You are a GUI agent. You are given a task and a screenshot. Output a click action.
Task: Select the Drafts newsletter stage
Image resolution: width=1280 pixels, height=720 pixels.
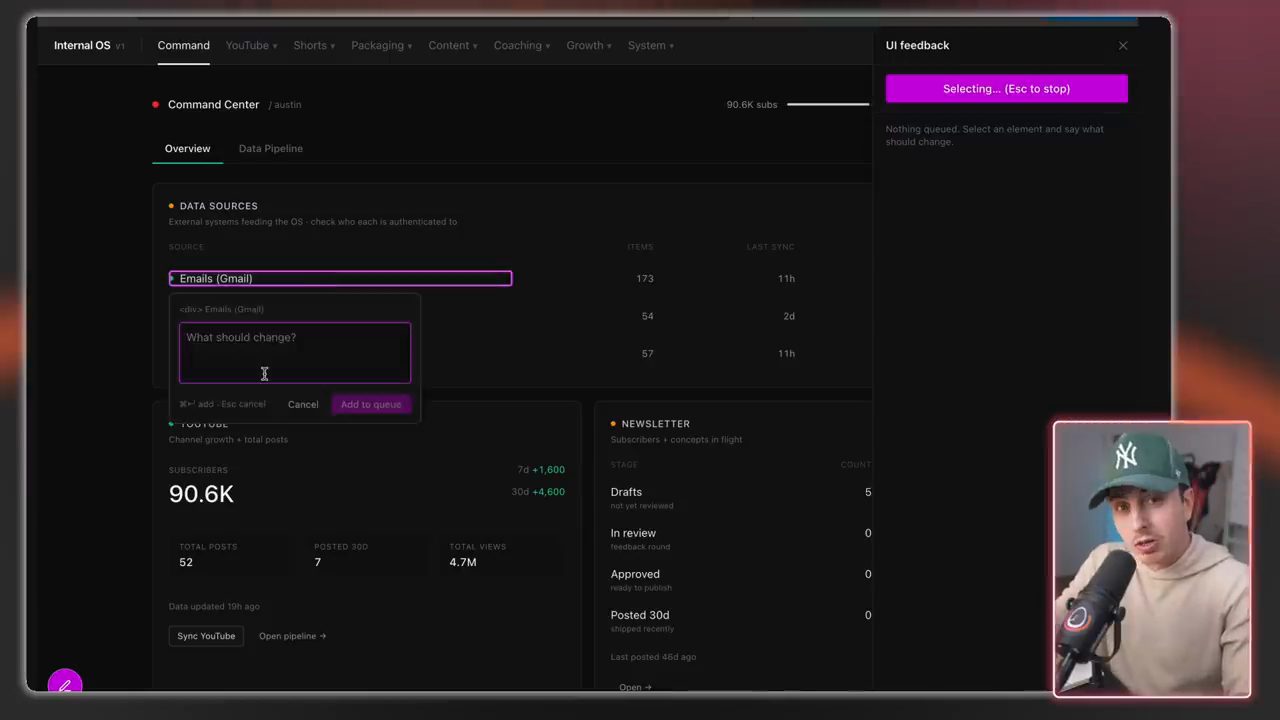[741, 497]
